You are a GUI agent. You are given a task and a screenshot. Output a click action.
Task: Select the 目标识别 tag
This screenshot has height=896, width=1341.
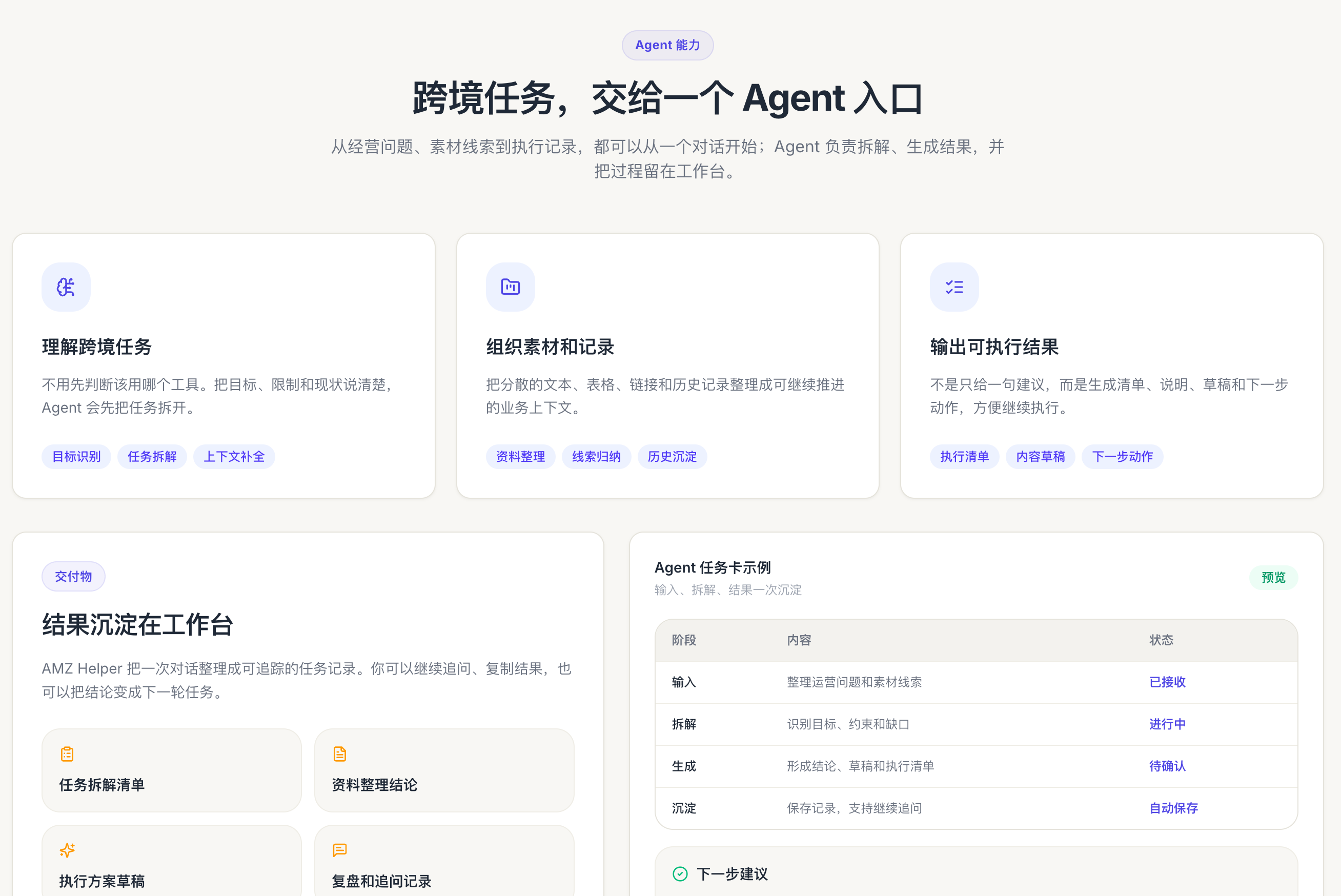click(x=76, y=457)
